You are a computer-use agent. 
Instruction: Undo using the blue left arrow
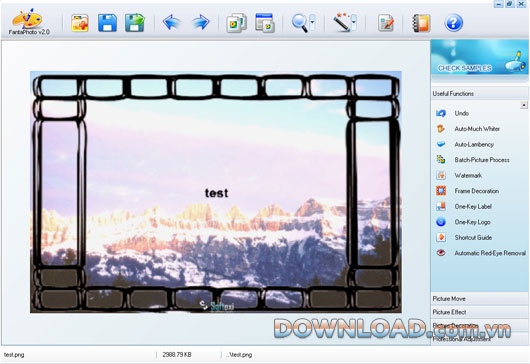(171, 22)
